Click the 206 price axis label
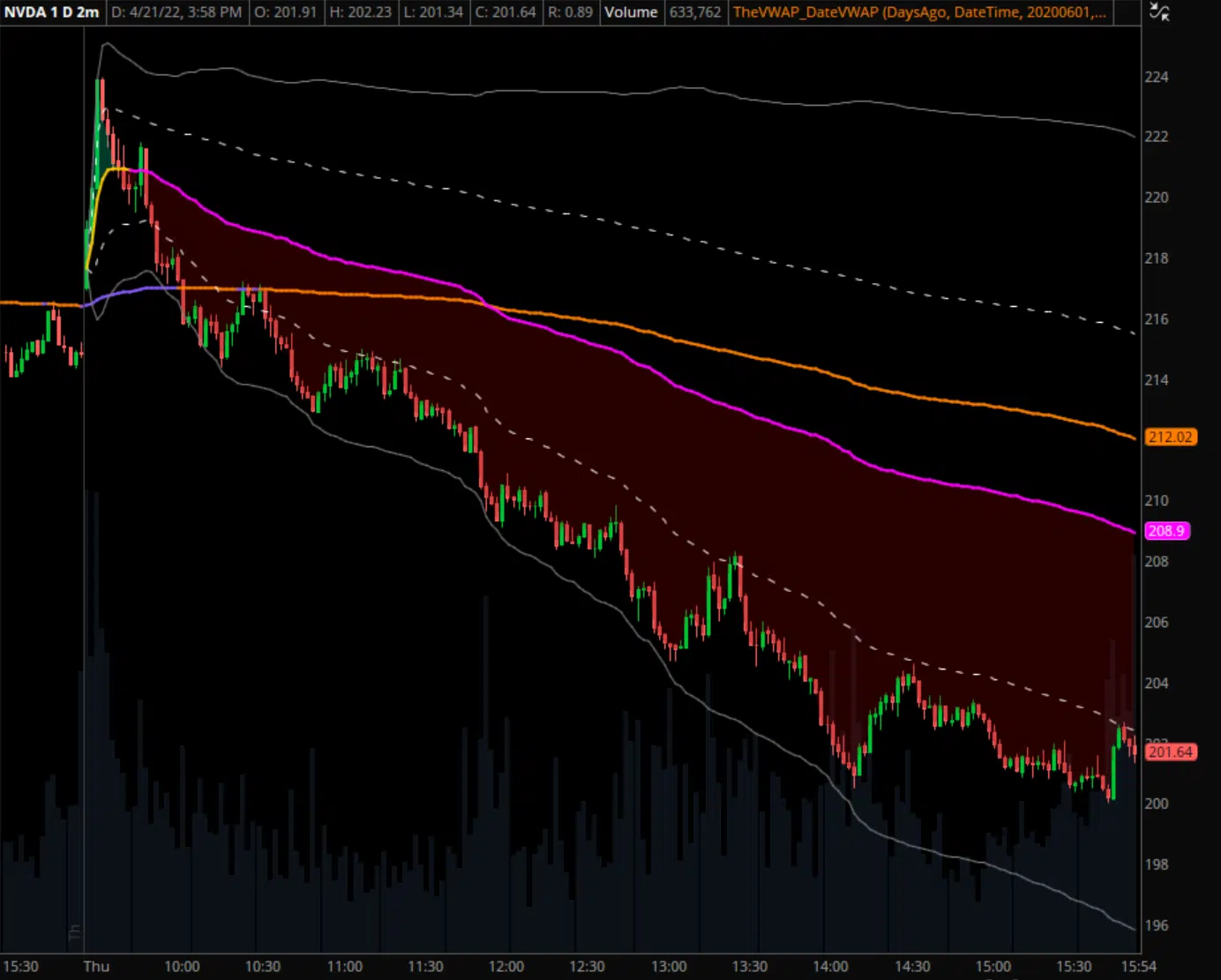This screenshot has width=1221, height=980. pyautogui.click(x=1156, y=622)
